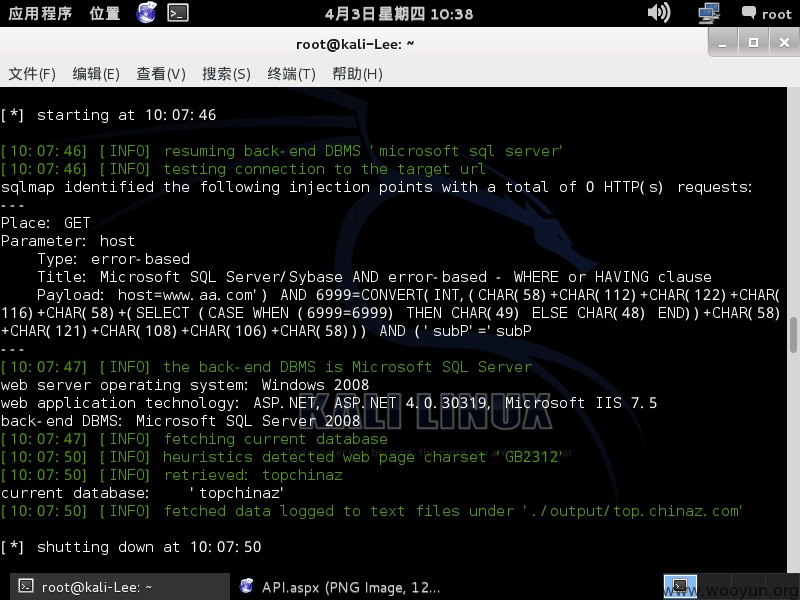
Task: Click 'heuristics detected web page charset' line
Action: tap(281, 457)
